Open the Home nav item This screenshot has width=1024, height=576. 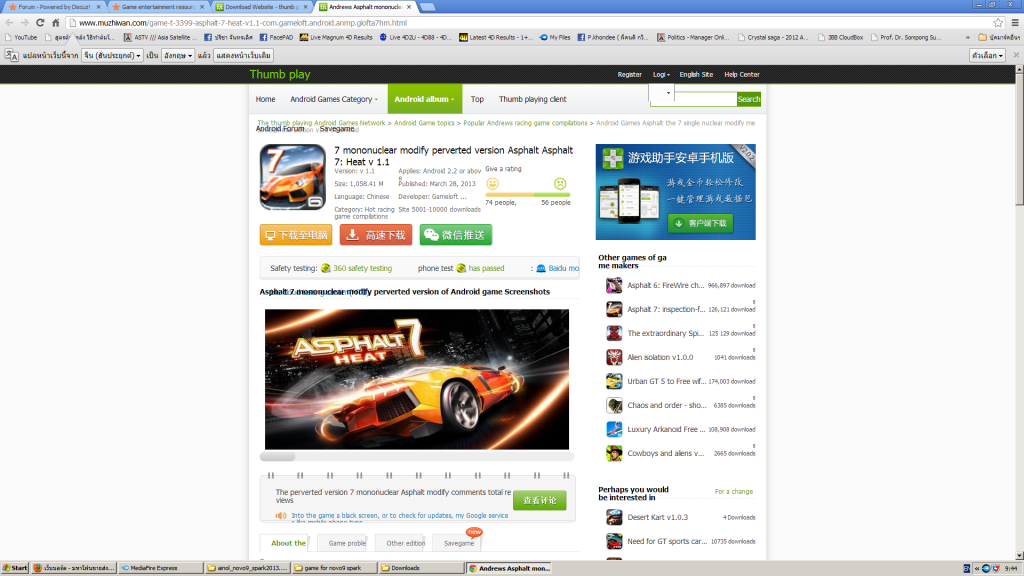click(265, 99)
